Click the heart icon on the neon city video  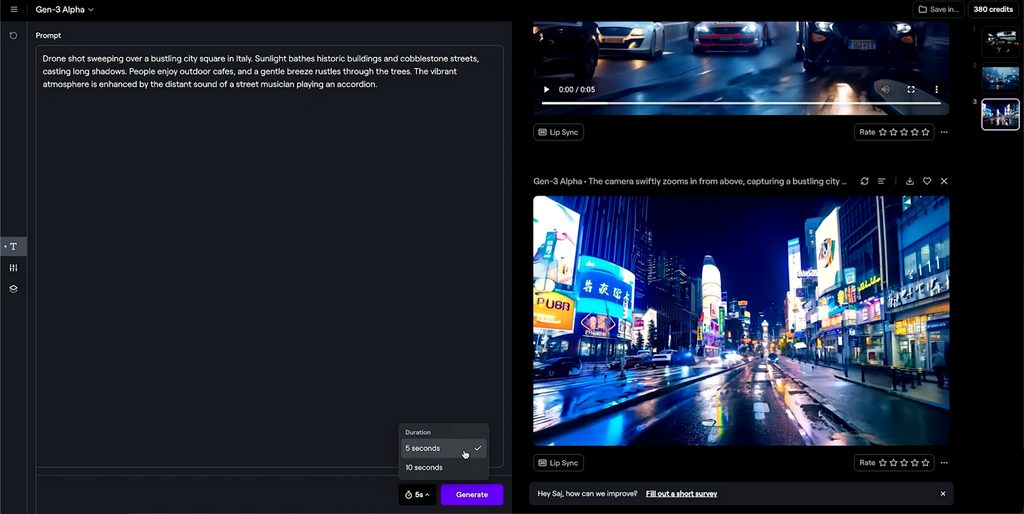click(x=927, y=181)
